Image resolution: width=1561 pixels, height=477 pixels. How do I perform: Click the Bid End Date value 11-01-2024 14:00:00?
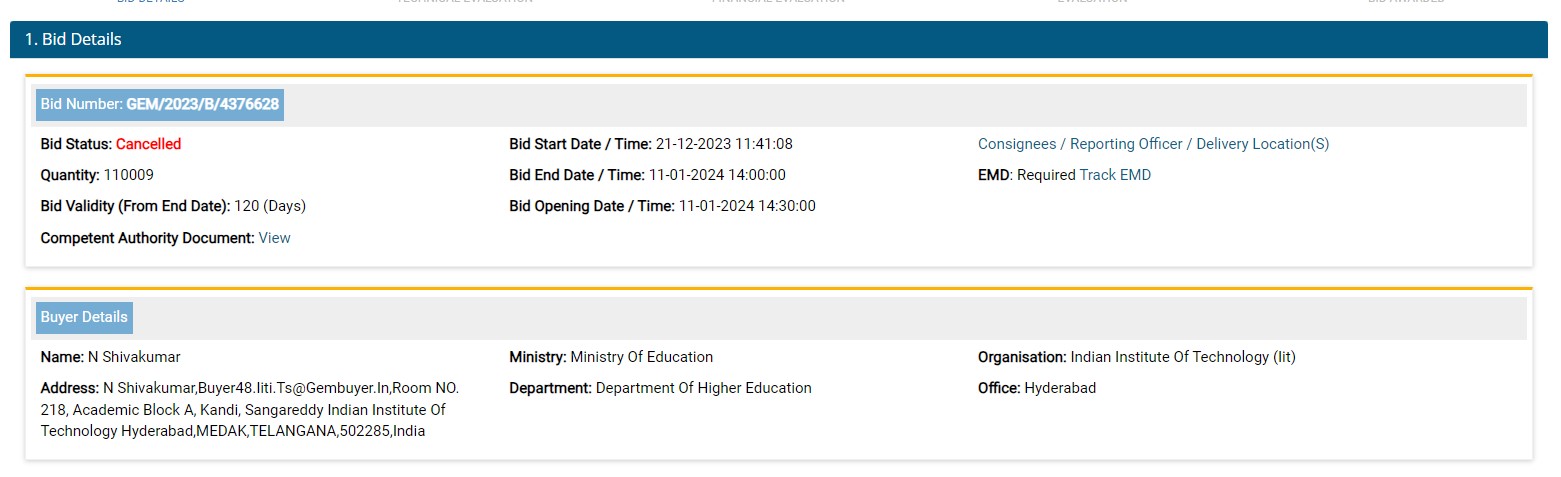click(717, 175)
